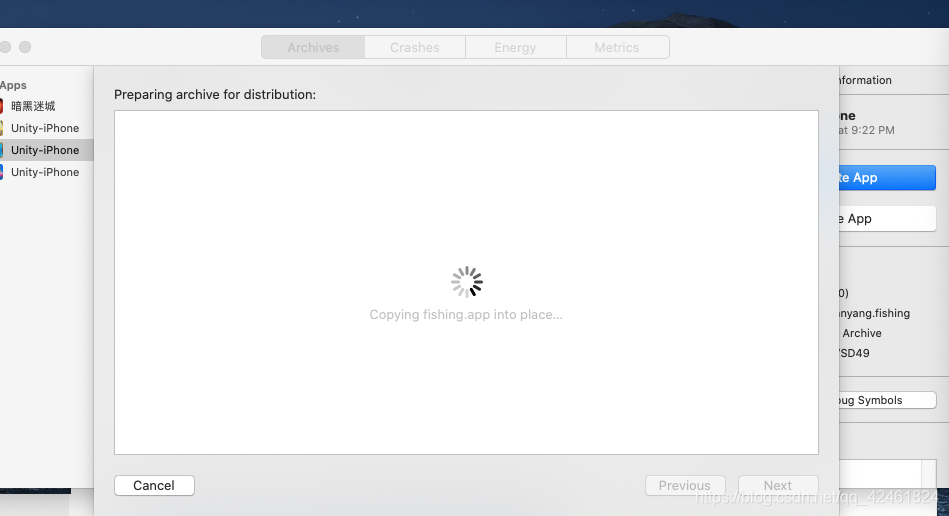The image size is (949, 516).
Task: Switch to the Archives tab
Action: click(313, 47)
